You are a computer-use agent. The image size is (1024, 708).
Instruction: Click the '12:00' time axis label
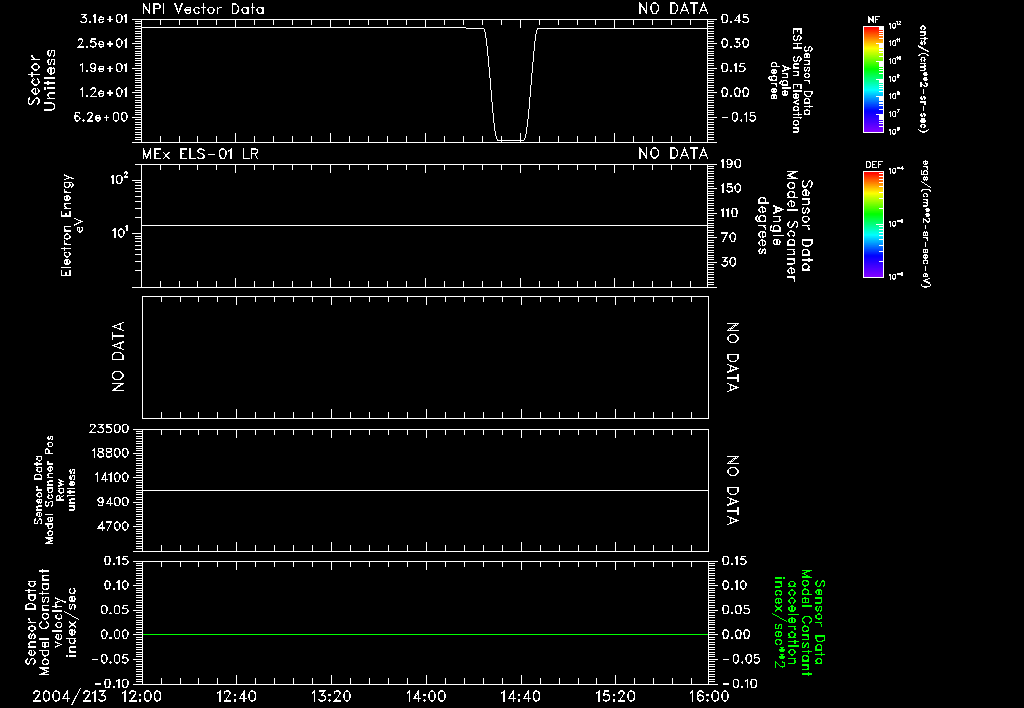coord(142,696)
